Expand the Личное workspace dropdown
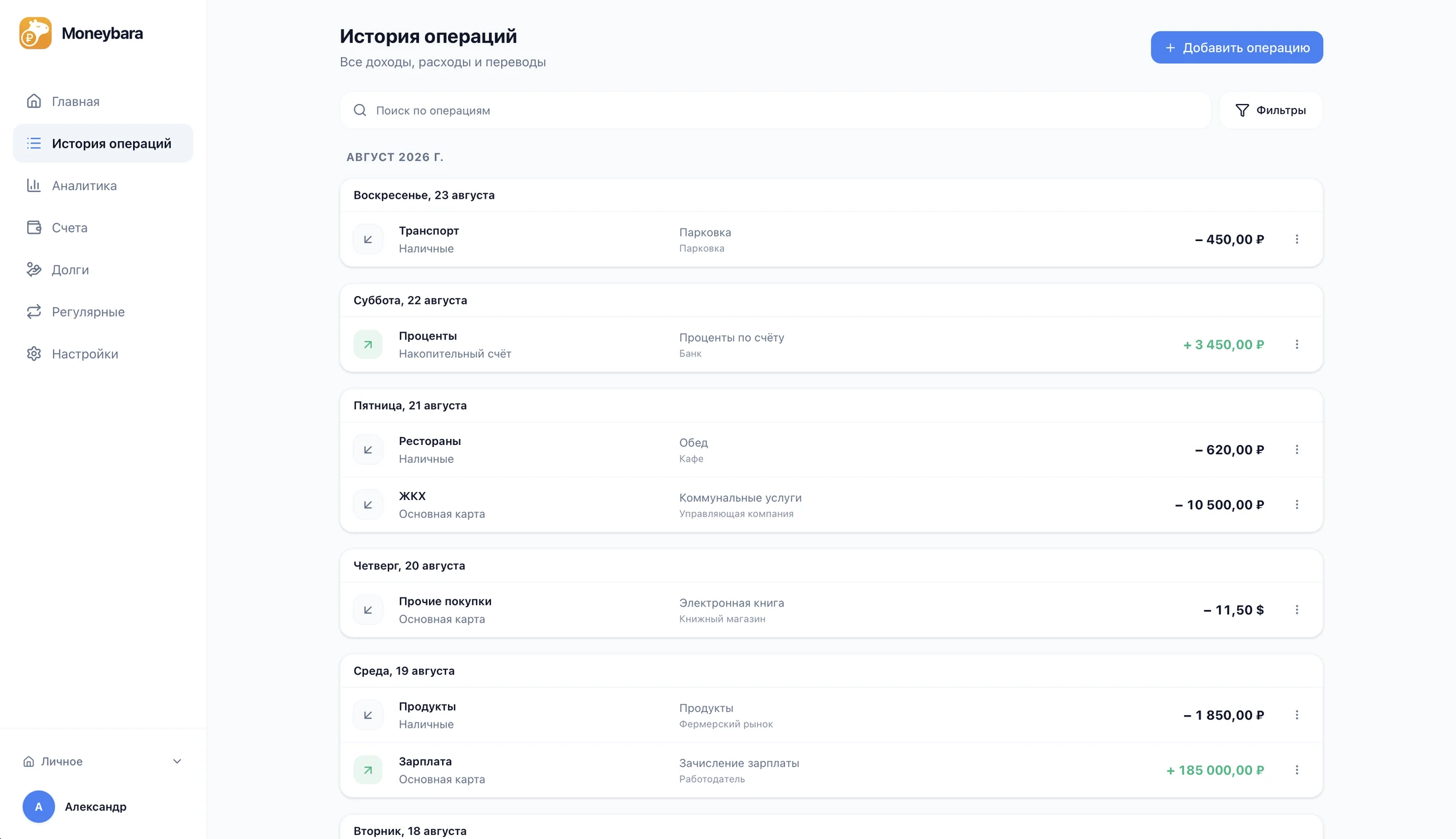The width and height of the screenshot is (1456, 839). pos(103,762)
